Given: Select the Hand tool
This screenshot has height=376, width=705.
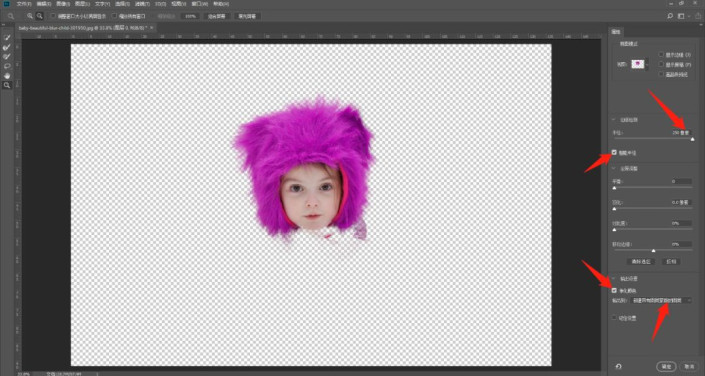Looking at the screenshot, I should click(x=7, y=76).
